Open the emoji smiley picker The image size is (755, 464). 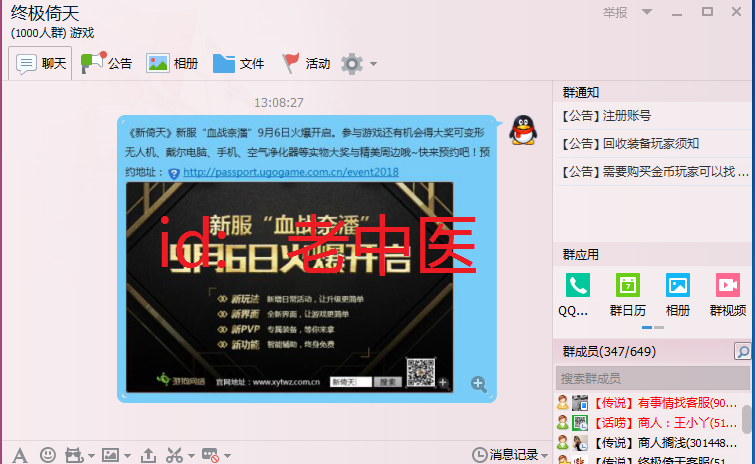tap(48, 455)
